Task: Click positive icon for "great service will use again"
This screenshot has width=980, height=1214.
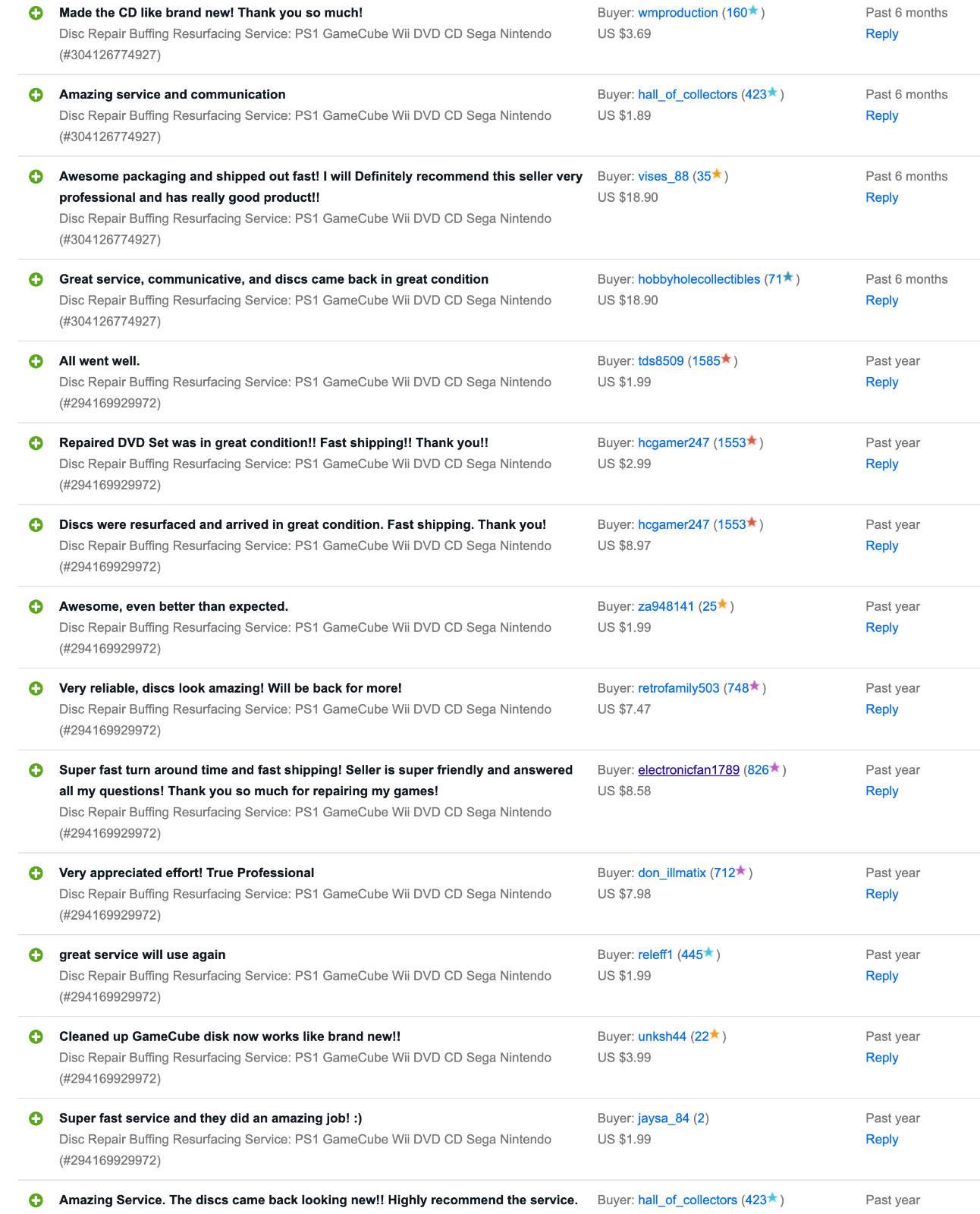Action: [36, 955]
